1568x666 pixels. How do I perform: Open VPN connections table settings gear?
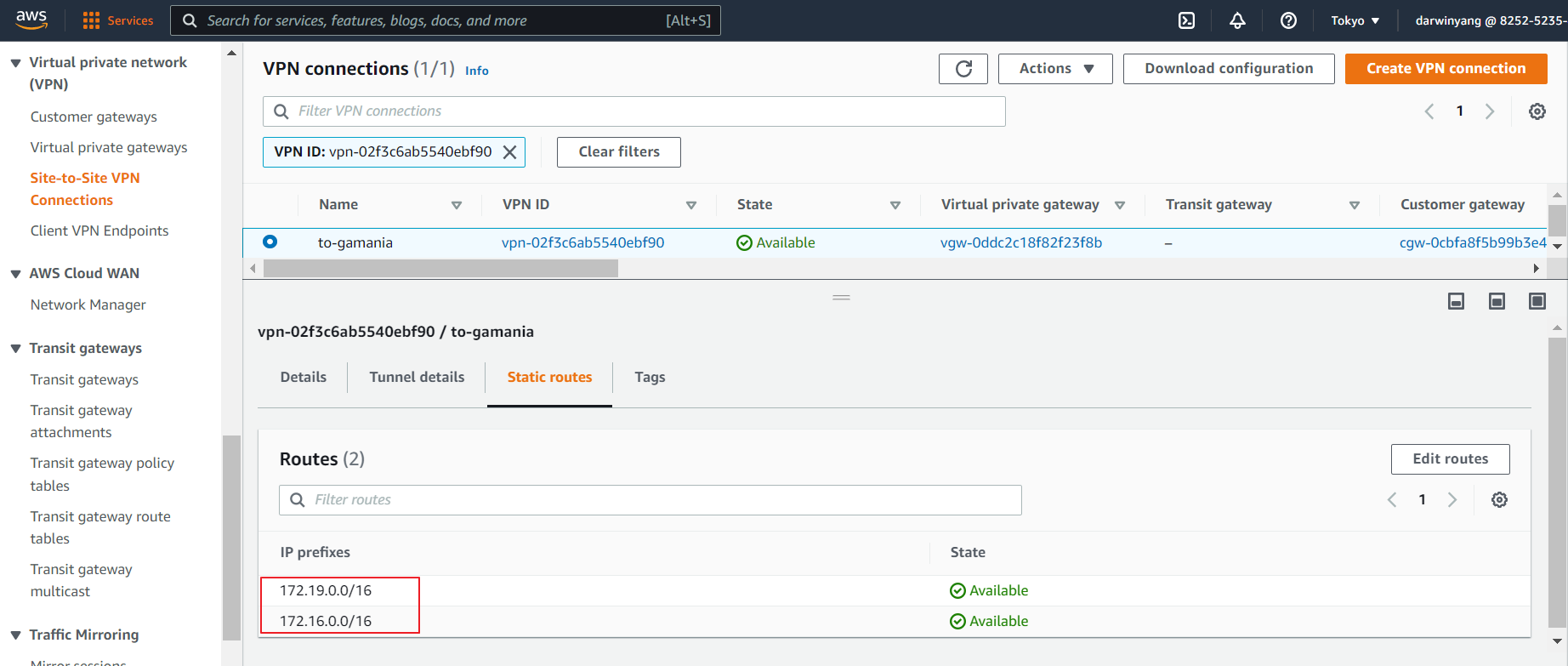pos(1537,111)
